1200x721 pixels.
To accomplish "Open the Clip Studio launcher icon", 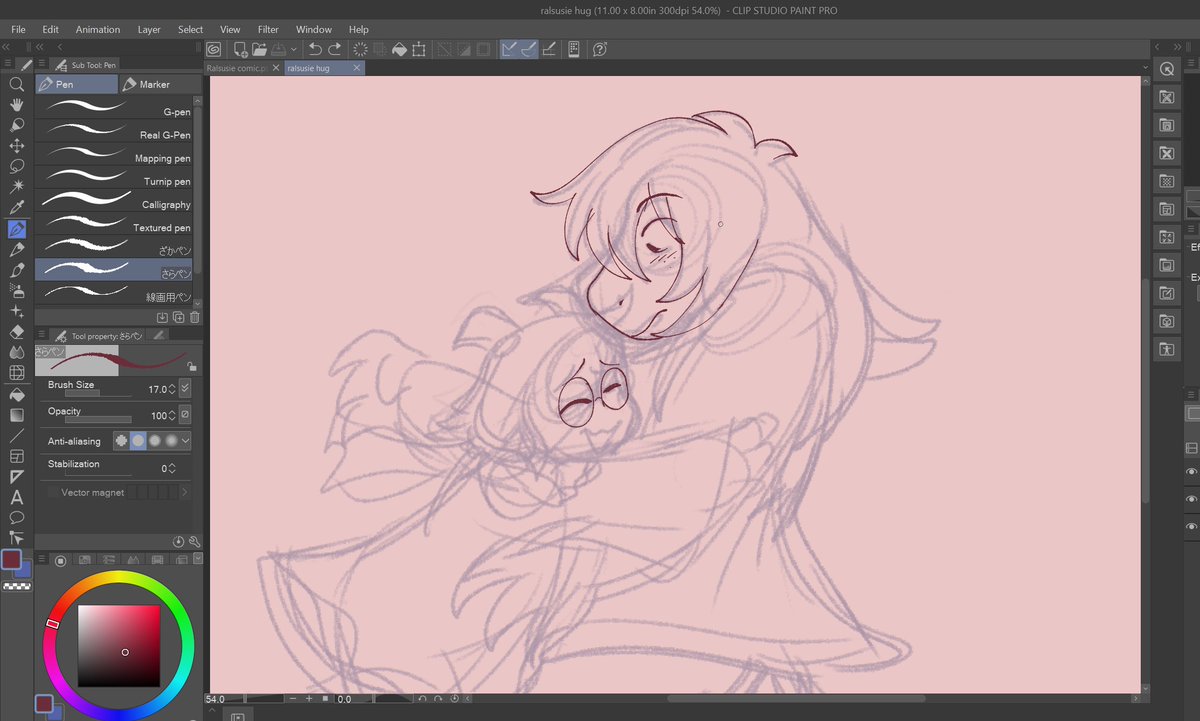I will coord(214,49).
